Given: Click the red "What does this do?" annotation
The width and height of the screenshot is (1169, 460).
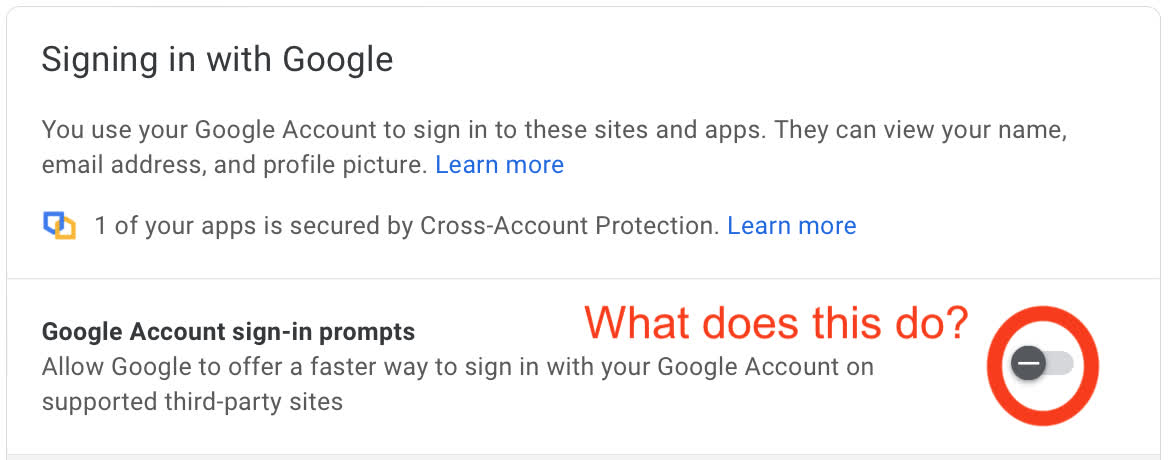Looking at the screenshot, I should click(x=776, y=324).
